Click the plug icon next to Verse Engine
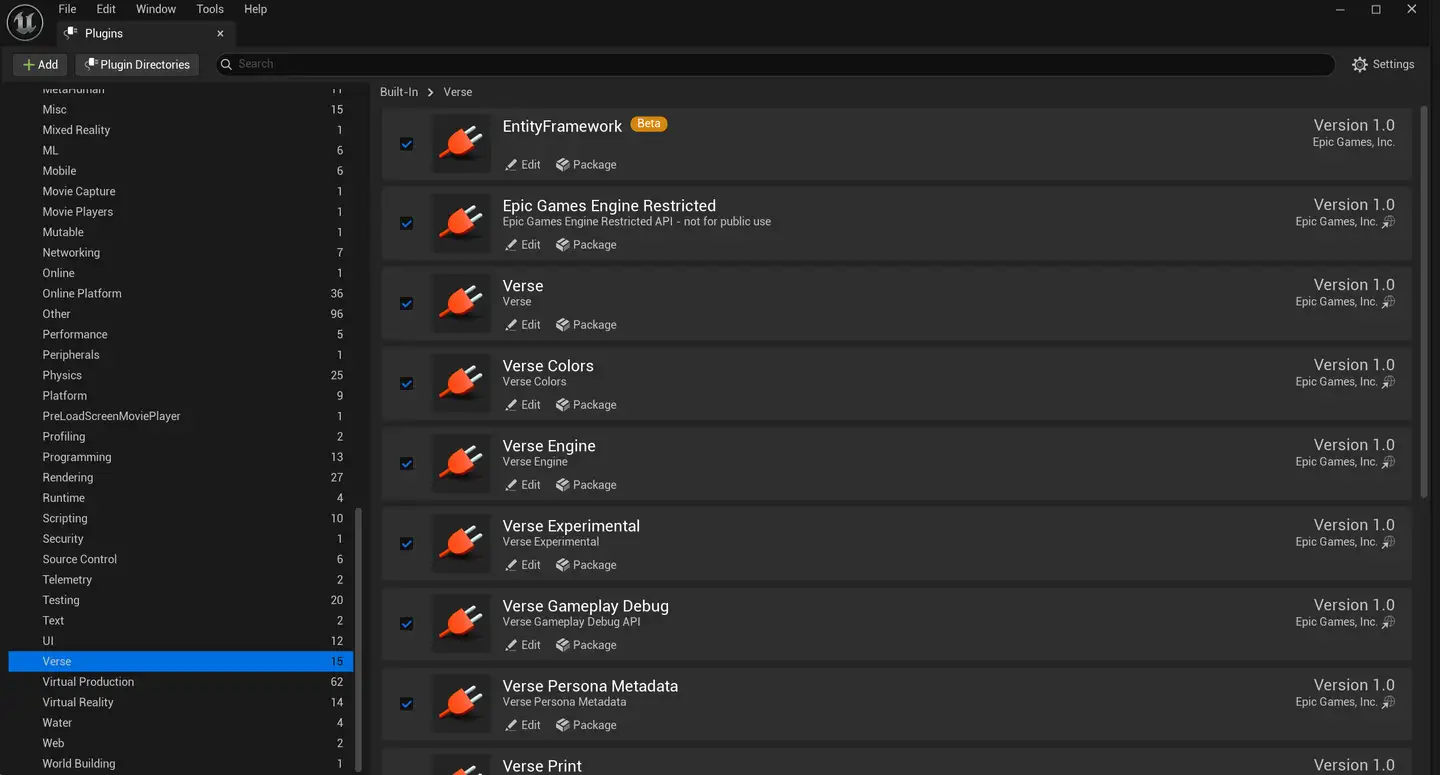 coord(461,463)
